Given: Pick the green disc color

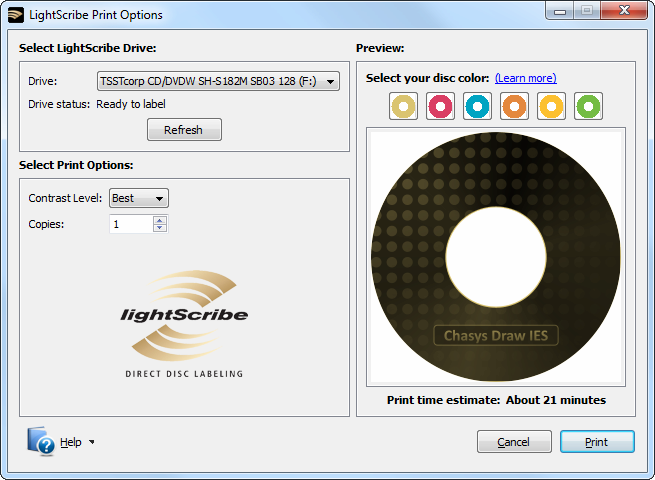Looking at the screenshot, I should click(x=588, y=106).
